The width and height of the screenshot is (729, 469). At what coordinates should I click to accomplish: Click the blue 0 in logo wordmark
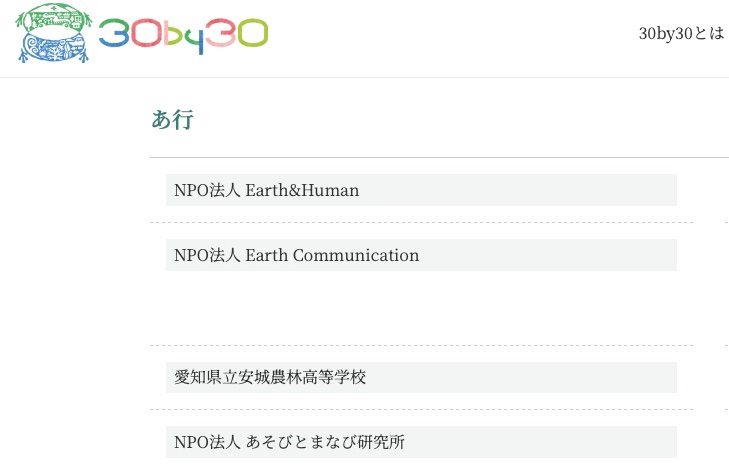tap(146, 34)
